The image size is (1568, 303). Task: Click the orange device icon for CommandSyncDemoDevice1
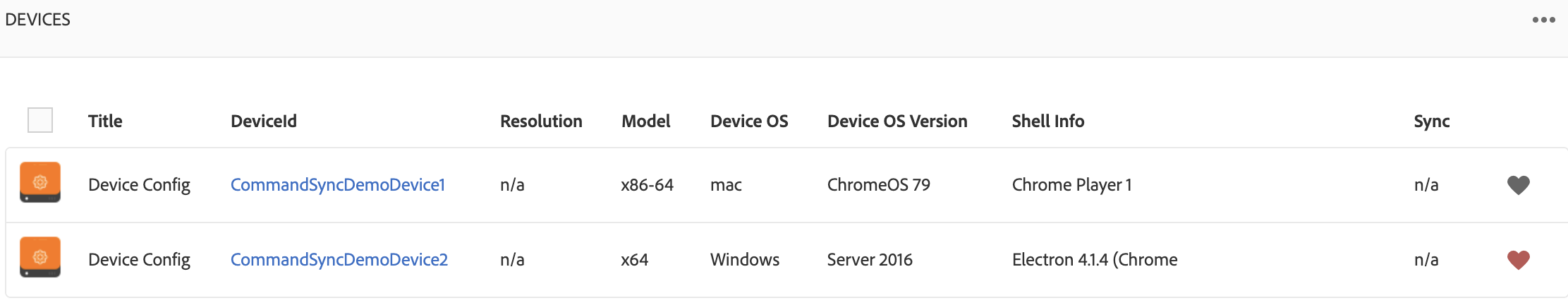40,182
